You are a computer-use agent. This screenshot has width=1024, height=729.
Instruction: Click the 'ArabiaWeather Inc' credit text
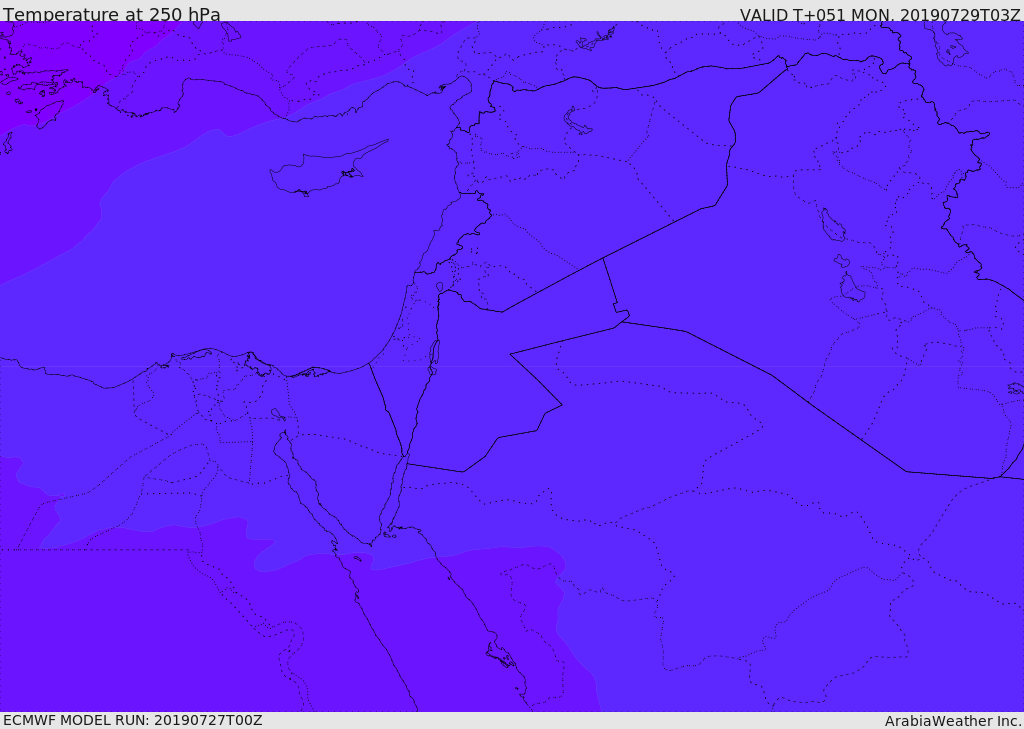[x=953, y=721]
